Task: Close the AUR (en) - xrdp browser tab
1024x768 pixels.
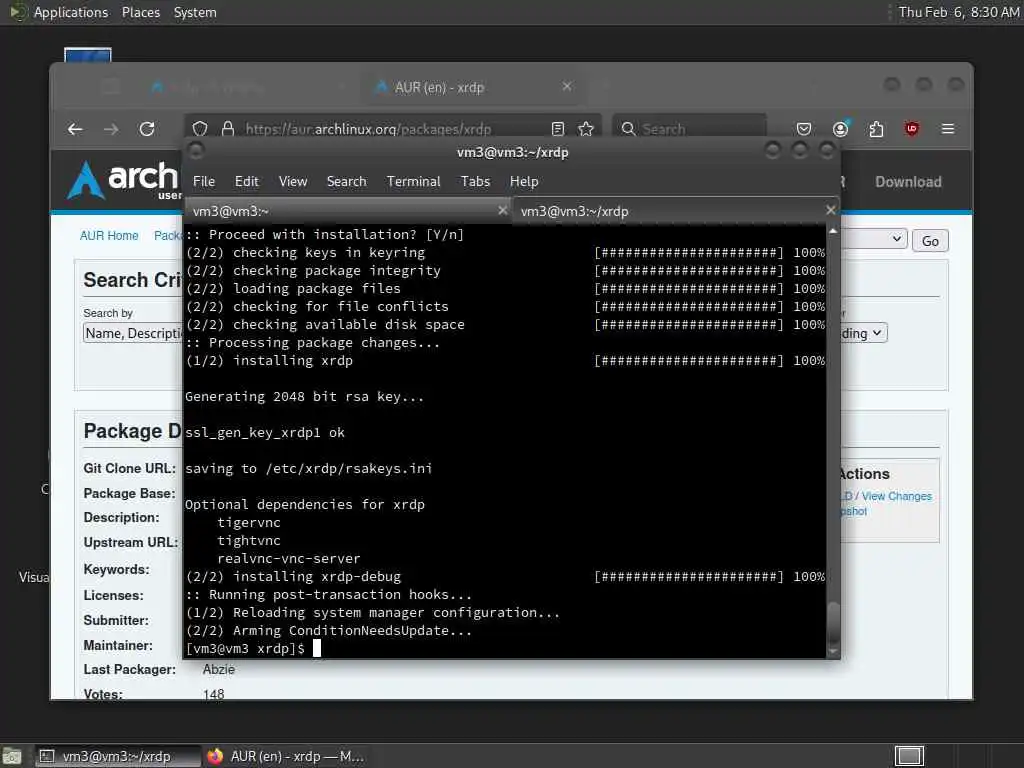Action: [567, 86]
